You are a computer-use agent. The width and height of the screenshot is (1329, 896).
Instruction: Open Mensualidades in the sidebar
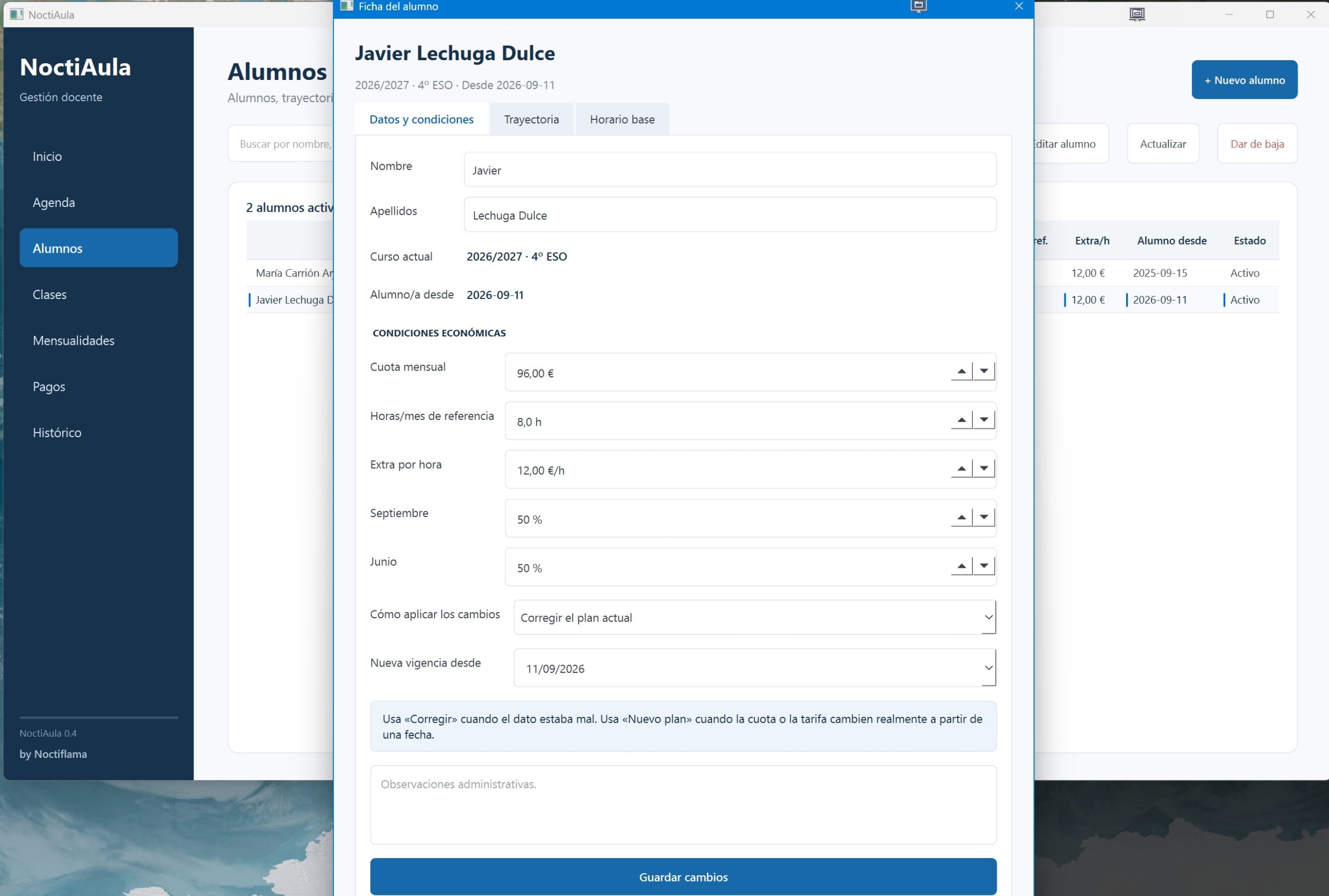coord(98,341)
